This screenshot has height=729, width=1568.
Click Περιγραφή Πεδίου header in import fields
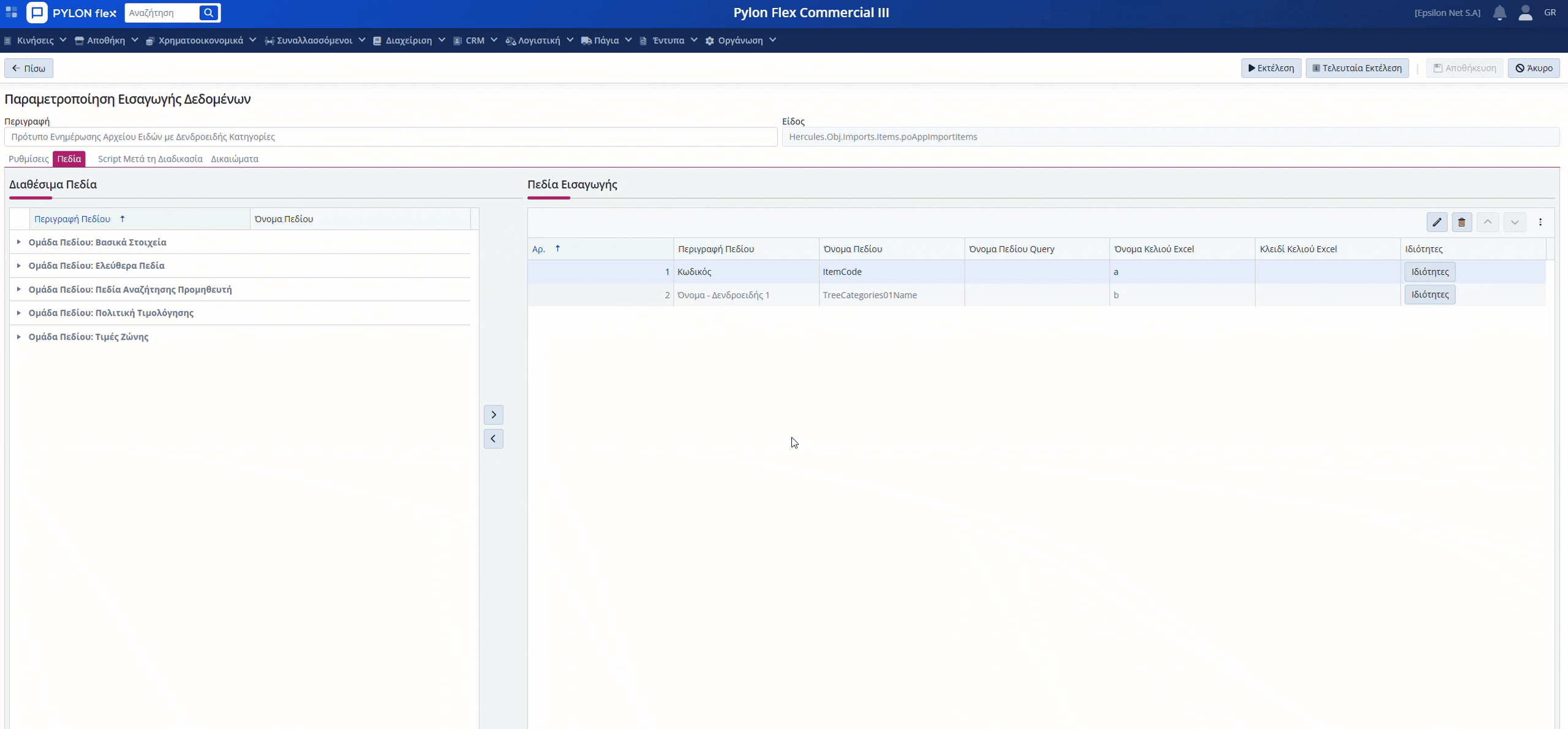[746, 249]
